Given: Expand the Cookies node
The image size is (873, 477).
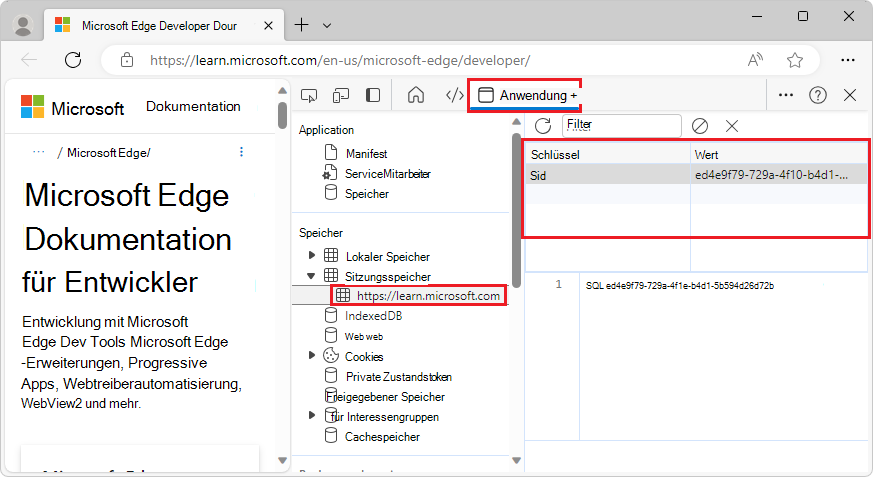Looking at the screenshot, I should pyautogui.click(x=312, y=356).
